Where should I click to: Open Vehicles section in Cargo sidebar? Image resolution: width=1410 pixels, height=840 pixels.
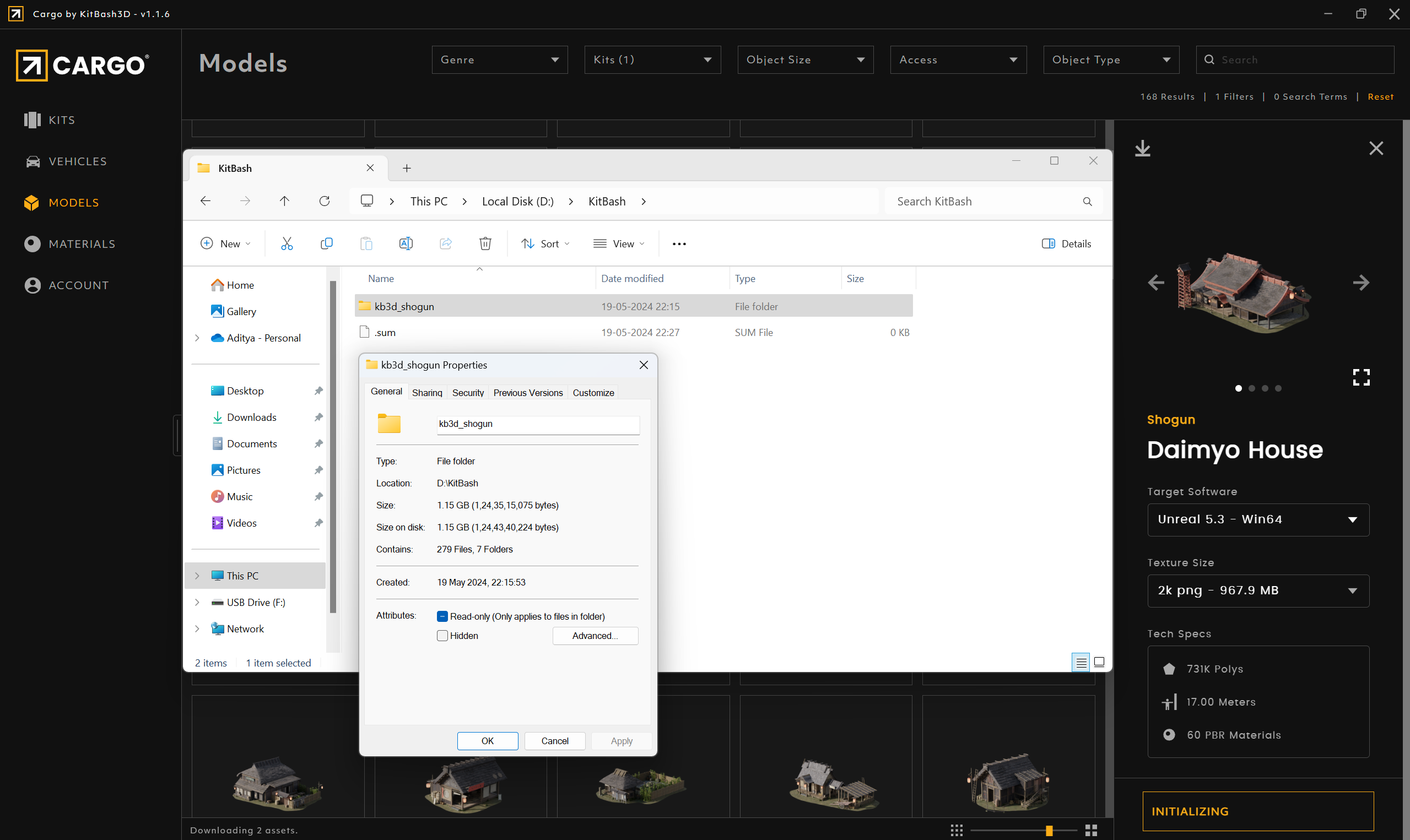tap(66, 161)
